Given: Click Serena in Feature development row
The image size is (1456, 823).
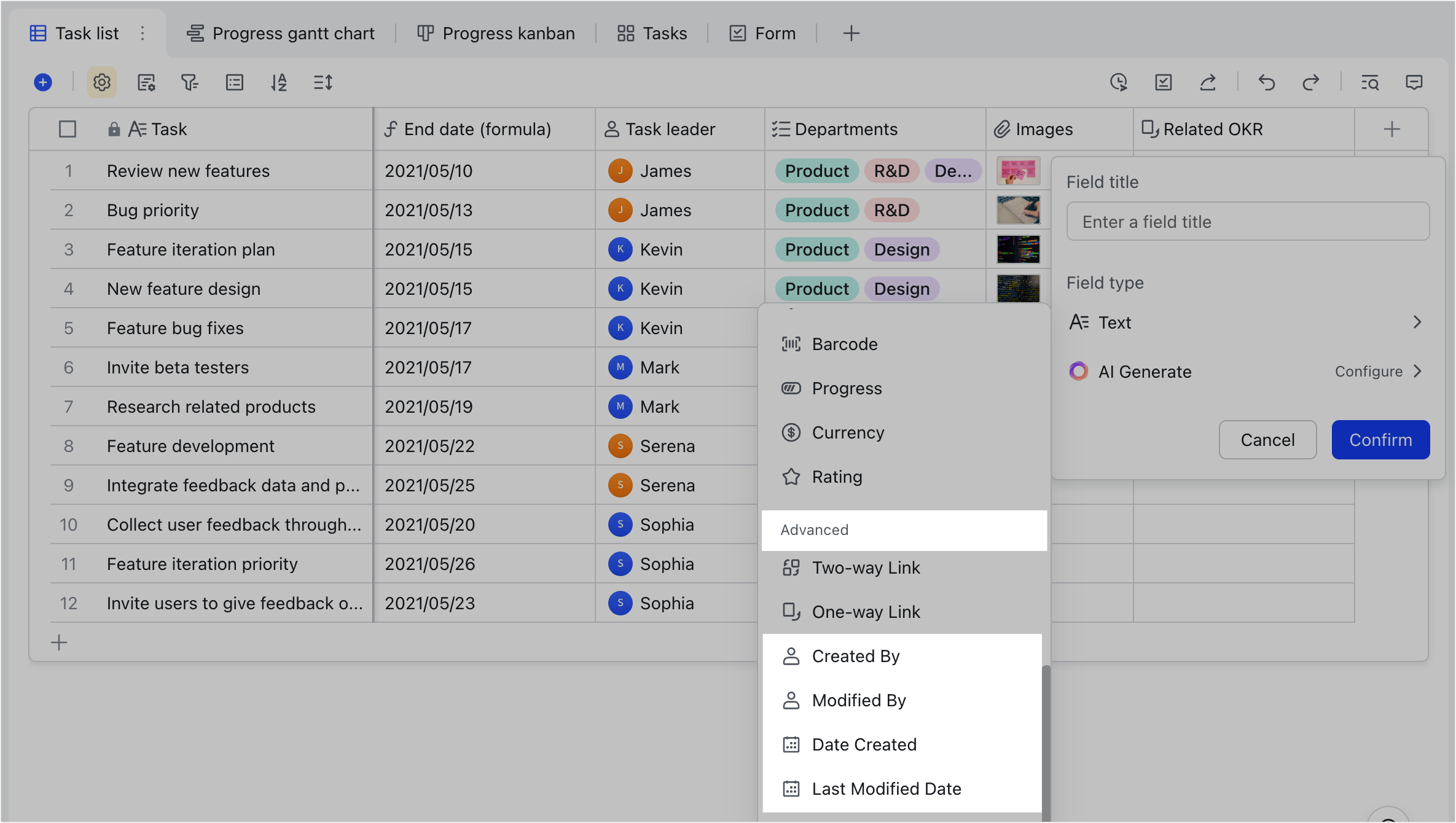Looking at the screenshot, I should [x=652, y=446].
